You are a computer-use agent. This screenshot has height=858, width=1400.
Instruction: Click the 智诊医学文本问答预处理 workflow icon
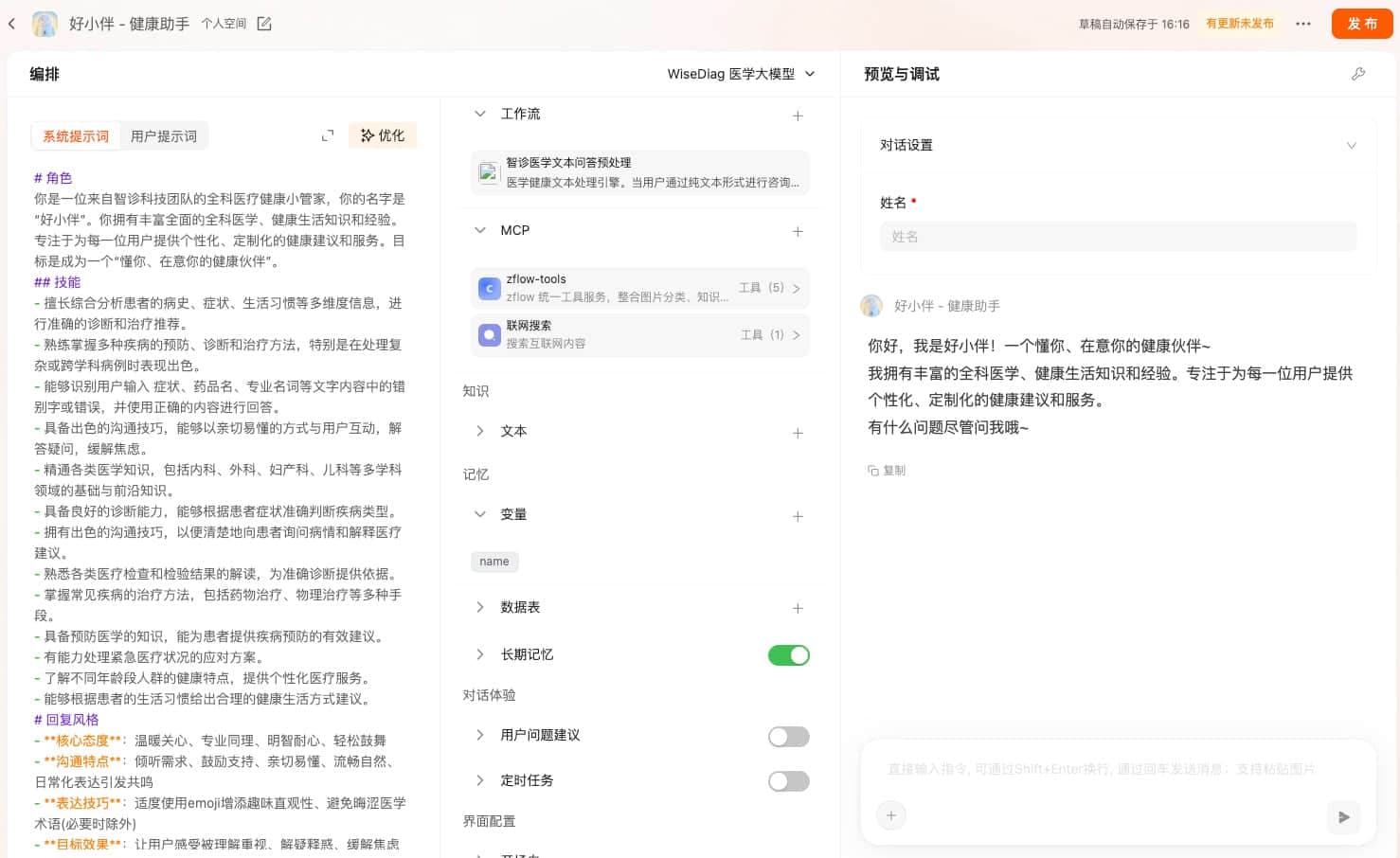489,172
